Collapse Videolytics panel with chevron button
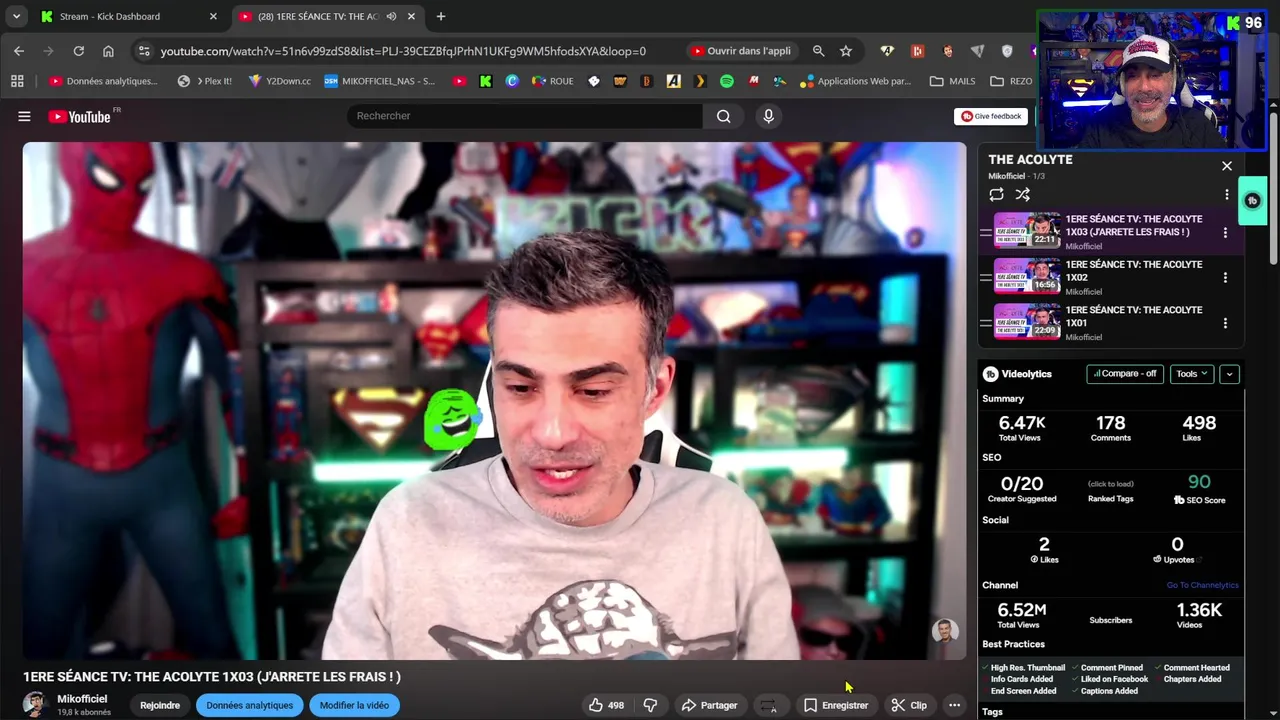Screen dimensions: 1280x720 tap(1229, 374)
